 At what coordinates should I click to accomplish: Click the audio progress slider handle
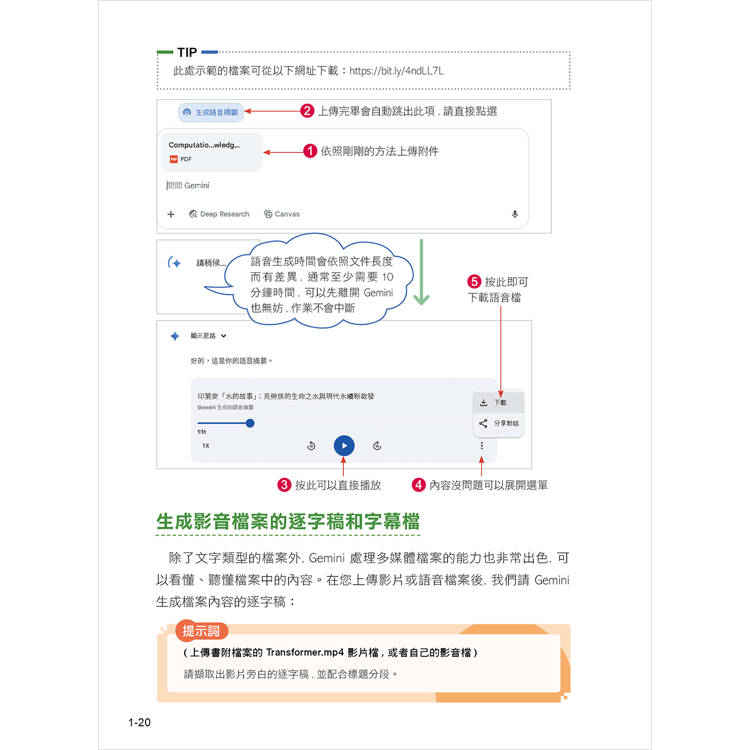(x=250, y=423)
